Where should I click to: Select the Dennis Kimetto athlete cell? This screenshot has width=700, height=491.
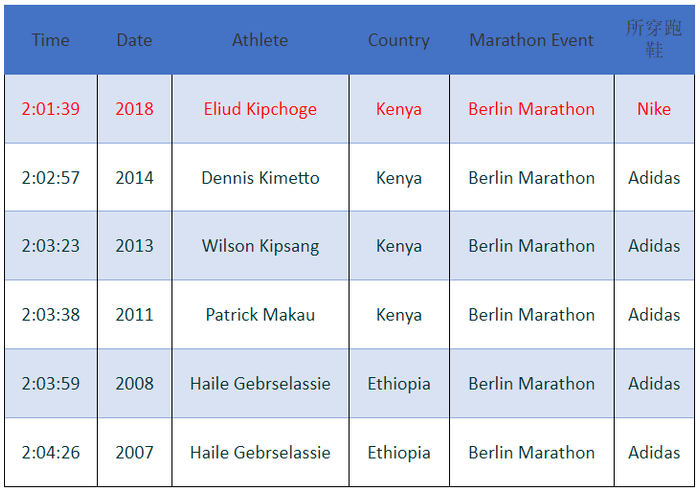(260, 178)
